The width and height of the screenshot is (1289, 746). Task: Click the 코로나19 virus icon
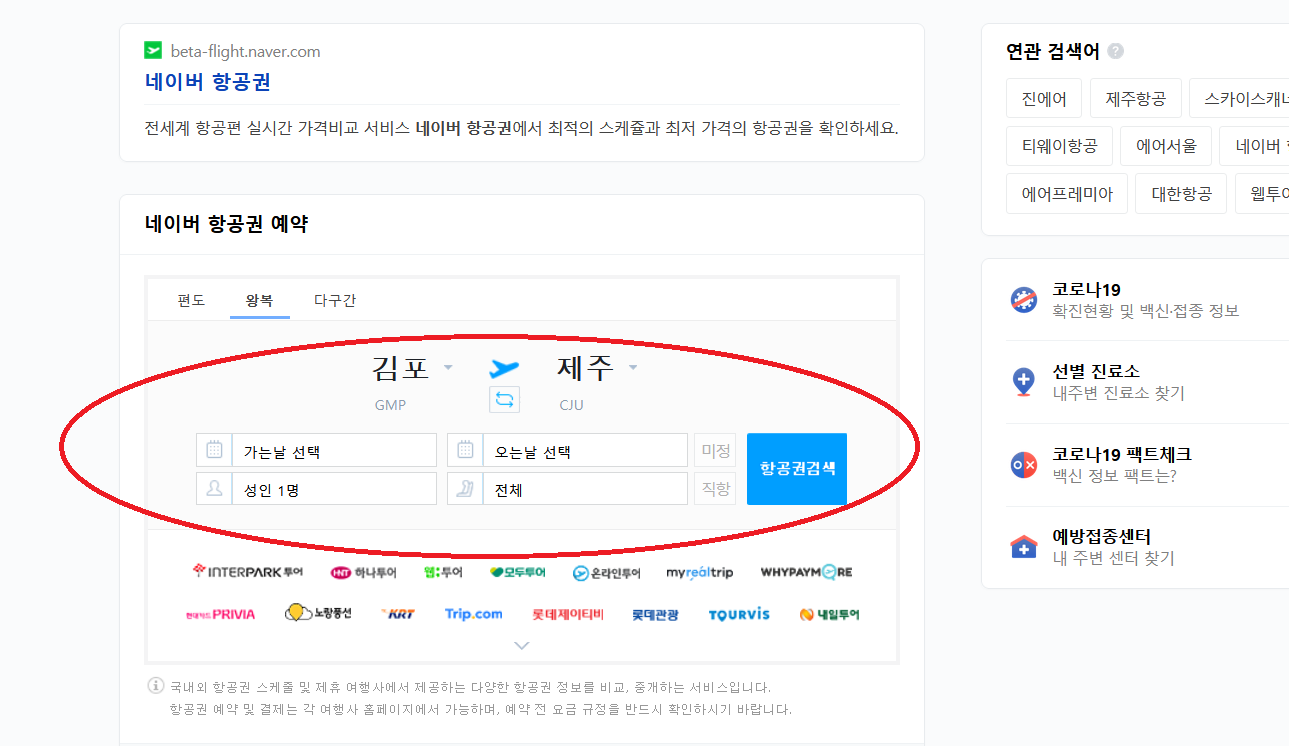pos(1024,300)
